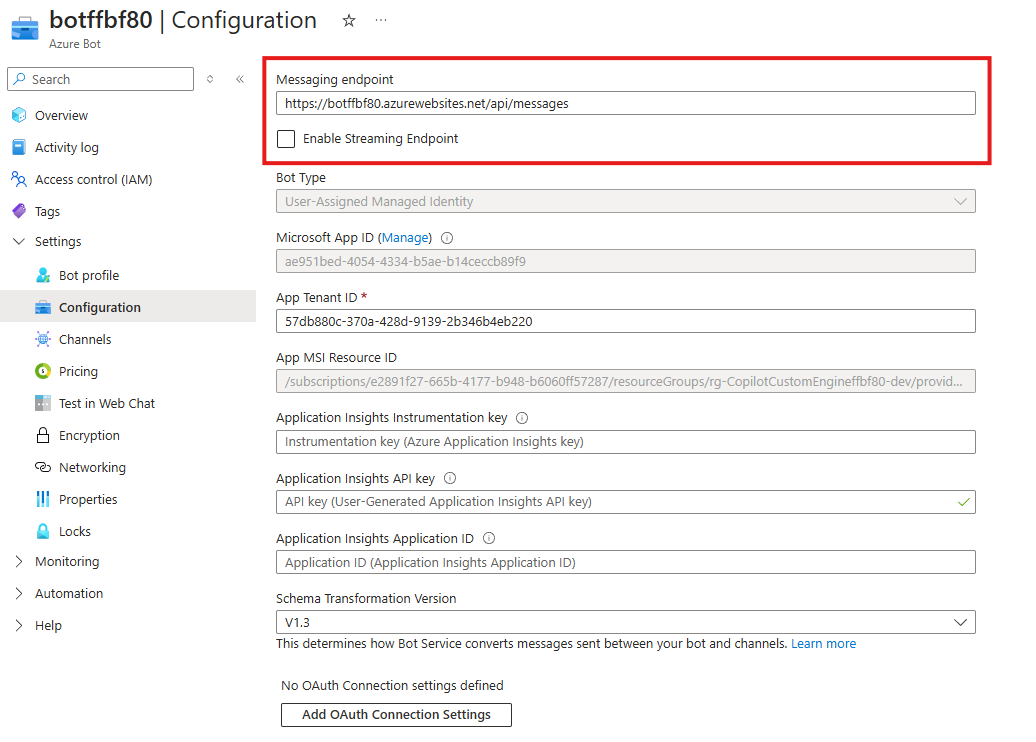The image size is (1036, 742).
Task: Click the sidebar Search box
Action: (100, 79)
